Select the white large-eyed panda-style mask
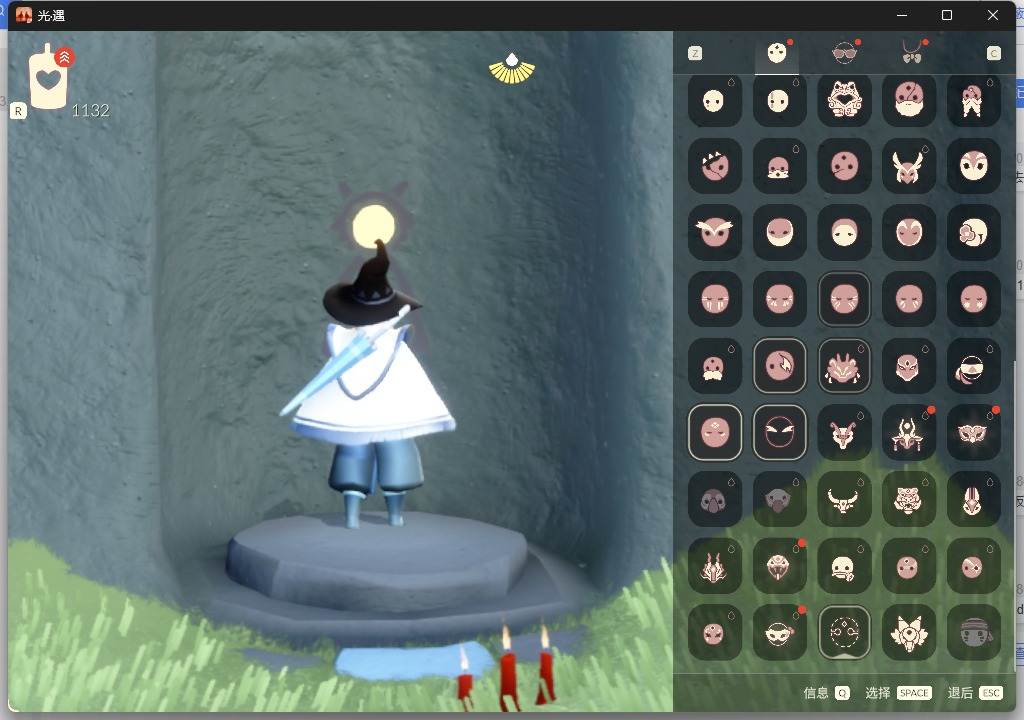1024x720 pixels. pos(974,166)
